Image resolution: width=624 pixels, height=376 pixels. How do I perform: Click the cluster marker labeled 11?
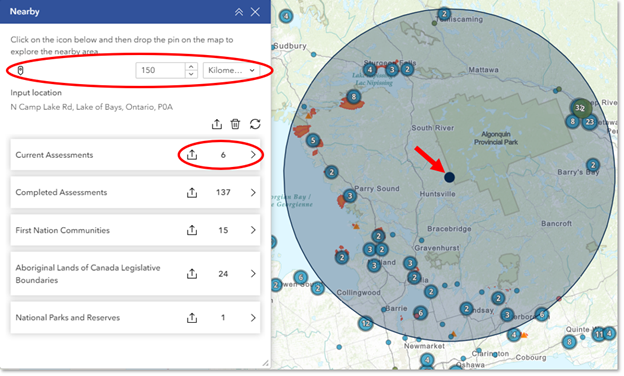coord(599,334)
